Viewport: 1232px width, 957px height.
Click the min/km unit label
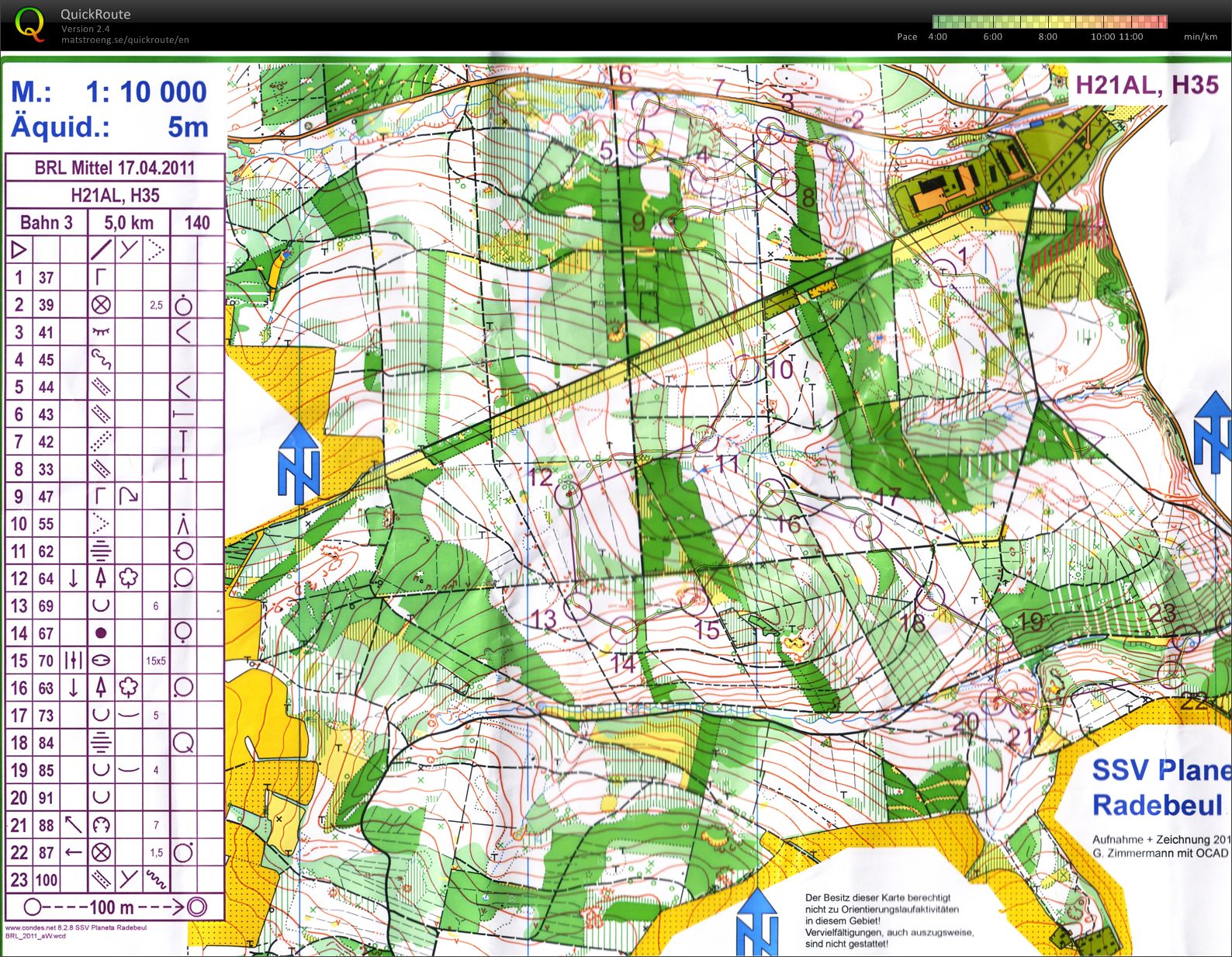1199,36
